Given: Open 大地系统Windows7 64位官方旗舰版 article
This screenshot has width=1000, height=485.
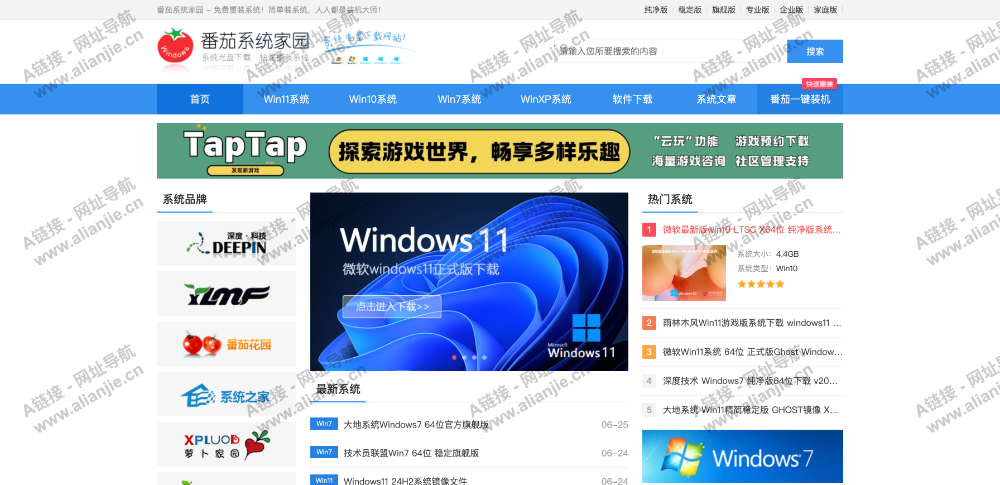Looking at the screenshot, I should tap(416, 424).
